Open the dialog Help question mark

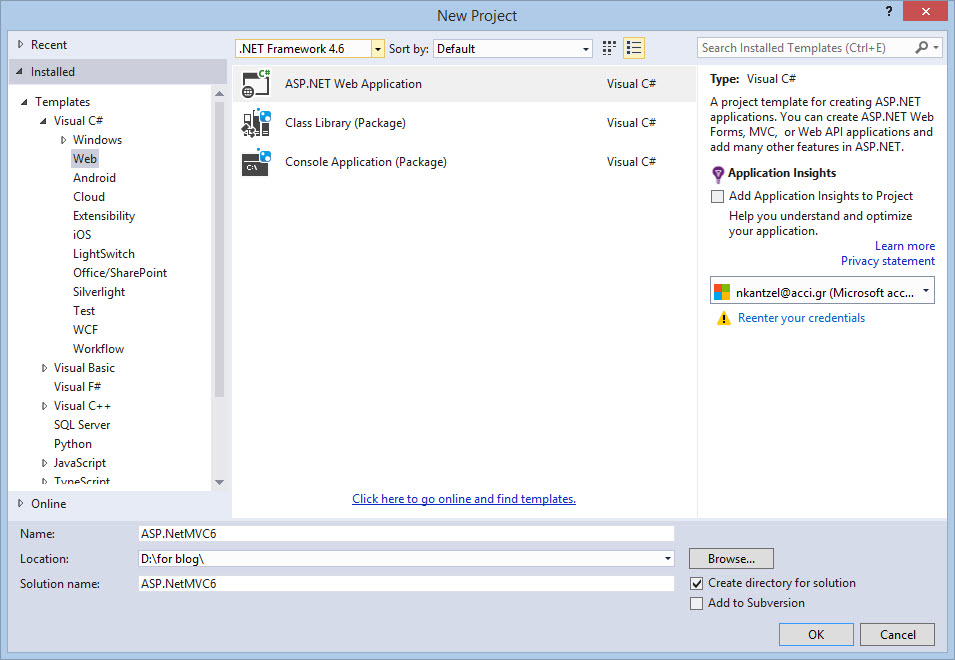click(x=889, y=12)
